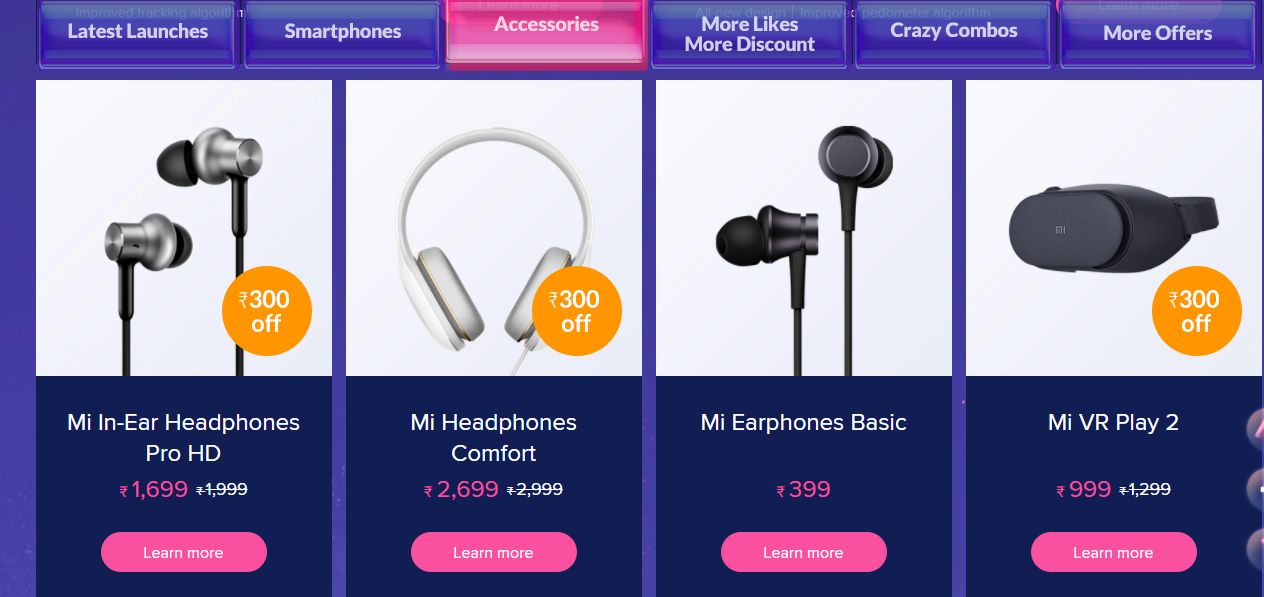Click the Mi Earphones Basic product image
The width and height of the screenshot is (1264, 597).
(x=804, y=228)
